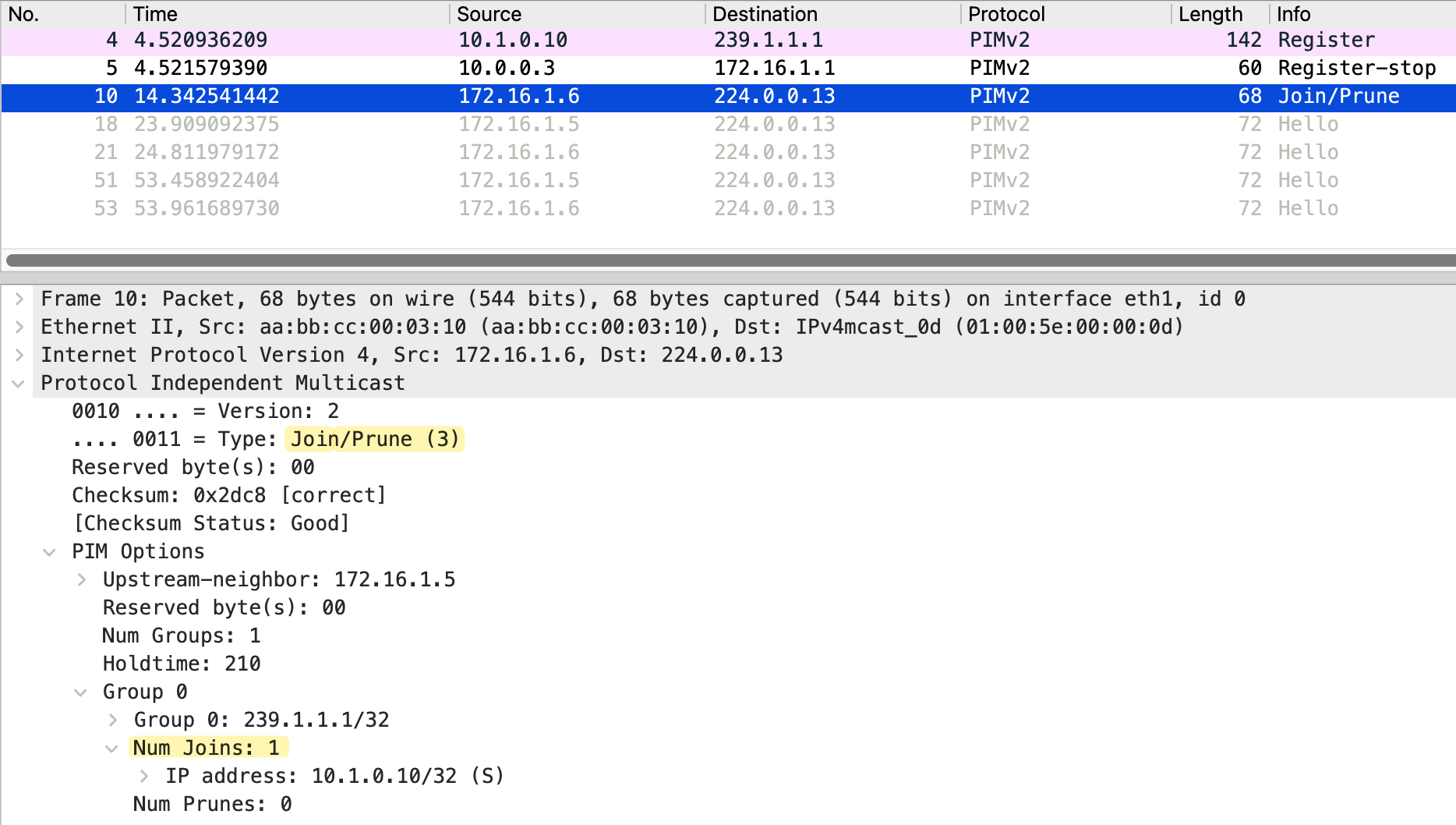Collapse the PIM Options subtree

point(50,552)
